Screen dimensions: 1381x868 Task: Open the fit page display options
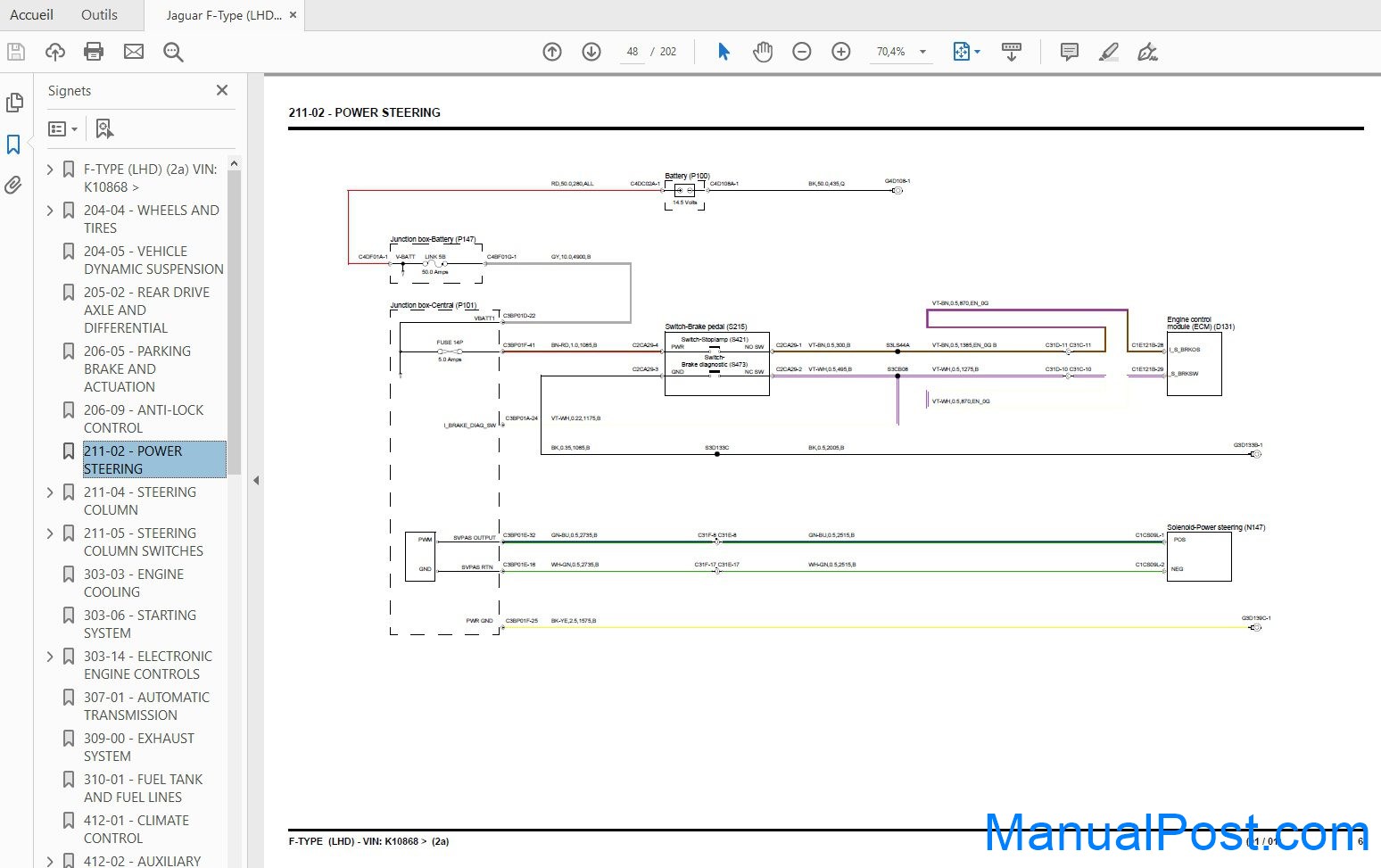966,52
